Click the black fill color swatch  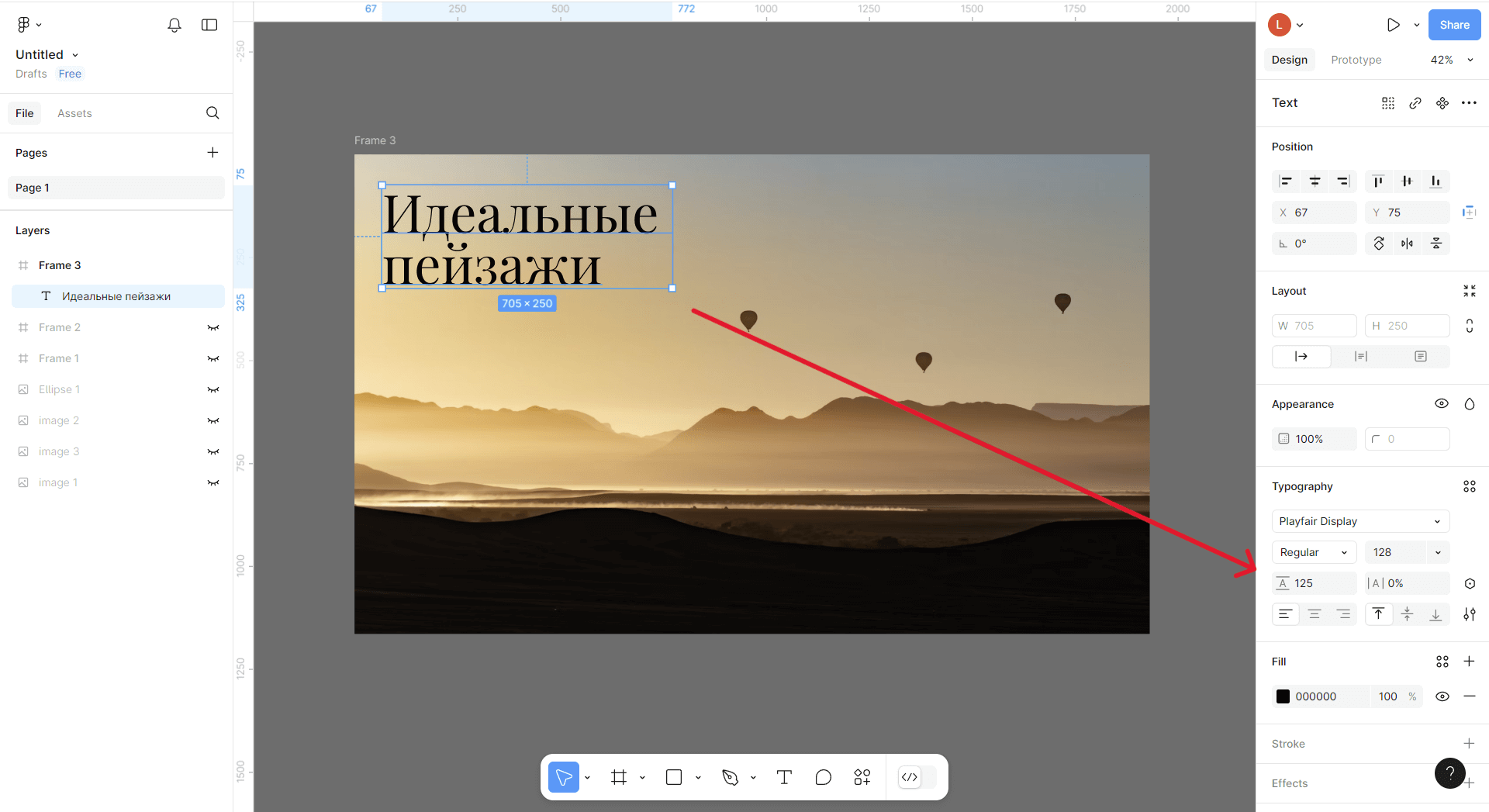point(1283,696)
